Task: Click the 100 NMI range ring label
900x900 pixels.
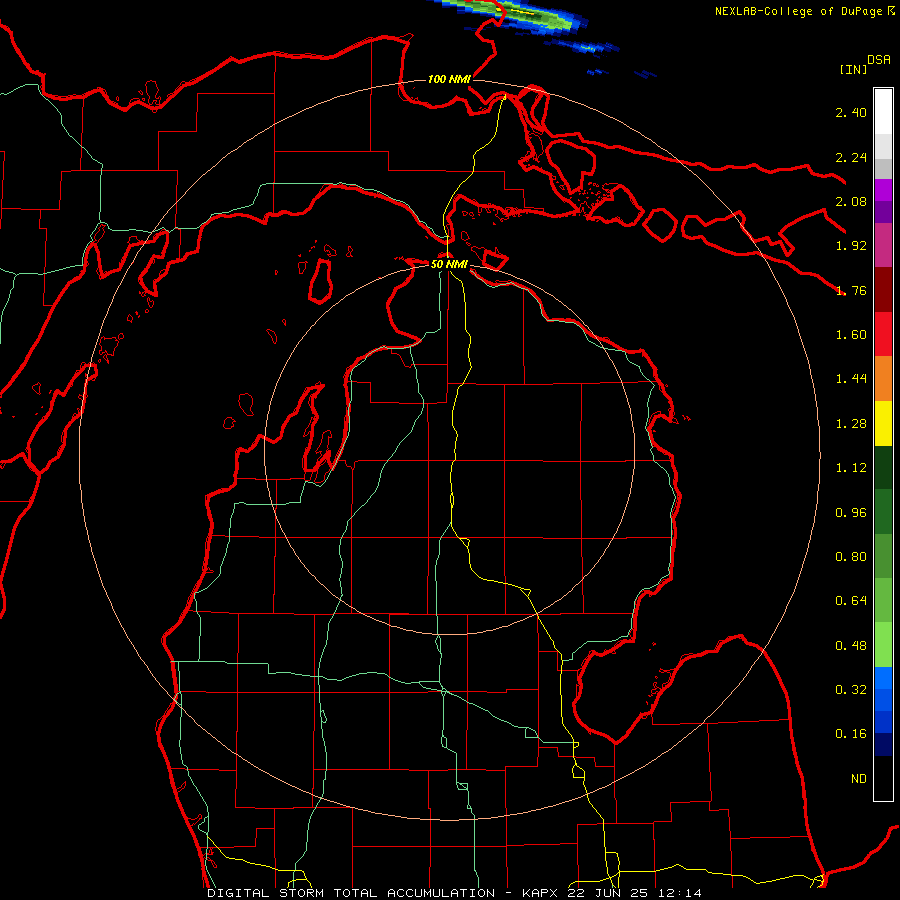Action: point(449,79)
